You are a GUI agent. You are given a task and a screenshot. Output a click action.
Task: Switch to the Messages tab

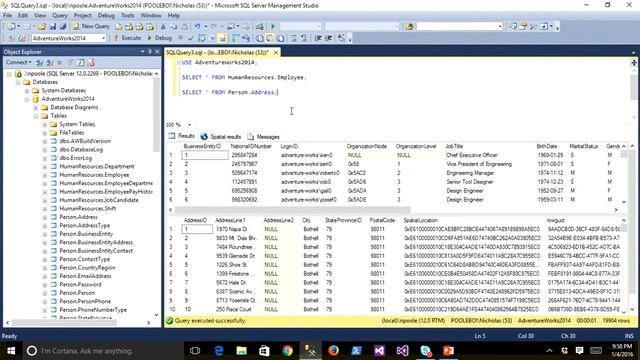pos(263,137)
